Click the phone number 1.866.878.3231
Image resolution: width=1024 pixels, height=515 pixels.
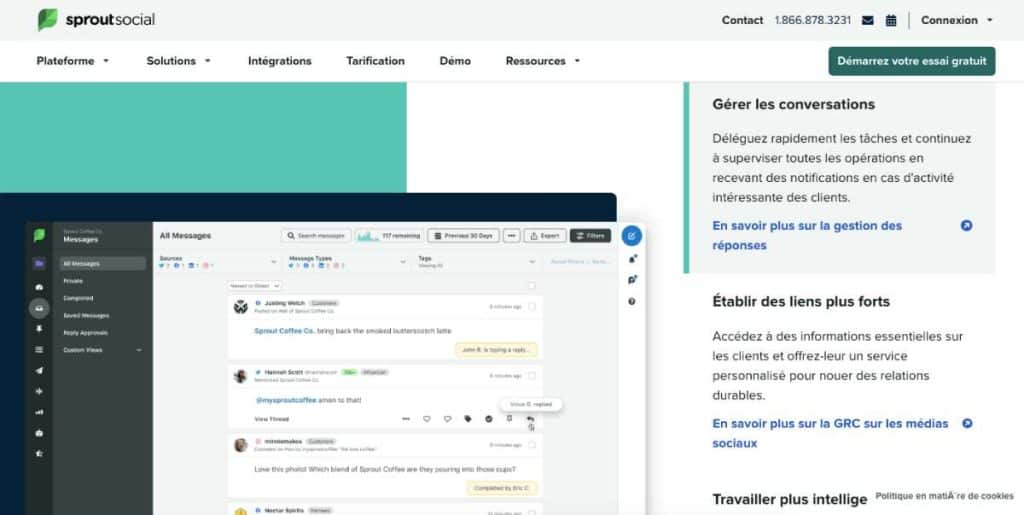pos(813,20)
